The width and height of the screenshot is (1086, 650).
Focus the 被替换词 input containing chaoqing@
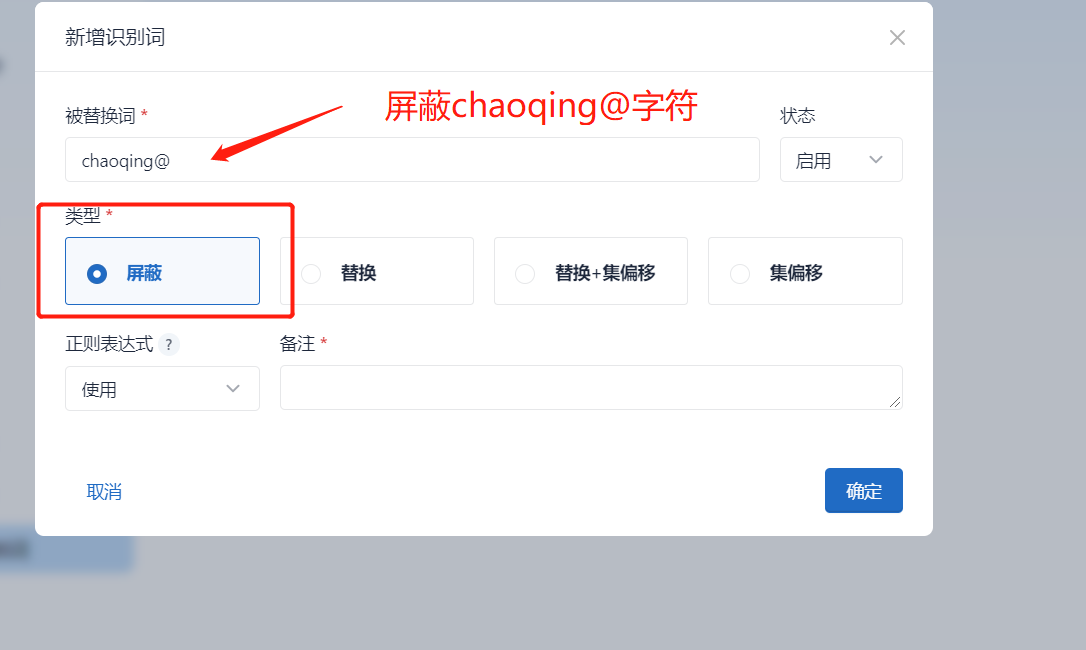[412, 160]
